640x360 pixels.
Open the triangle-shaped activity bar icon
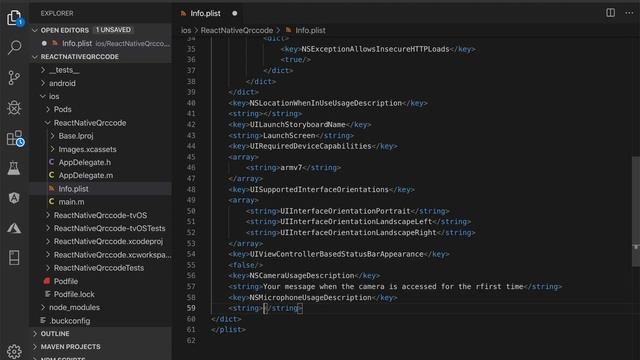tap(14, 228)
